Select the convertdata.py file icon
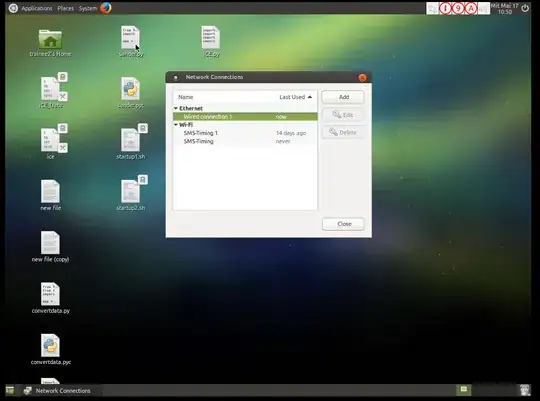This screenshot has width=540, height=401. (51, 298)
